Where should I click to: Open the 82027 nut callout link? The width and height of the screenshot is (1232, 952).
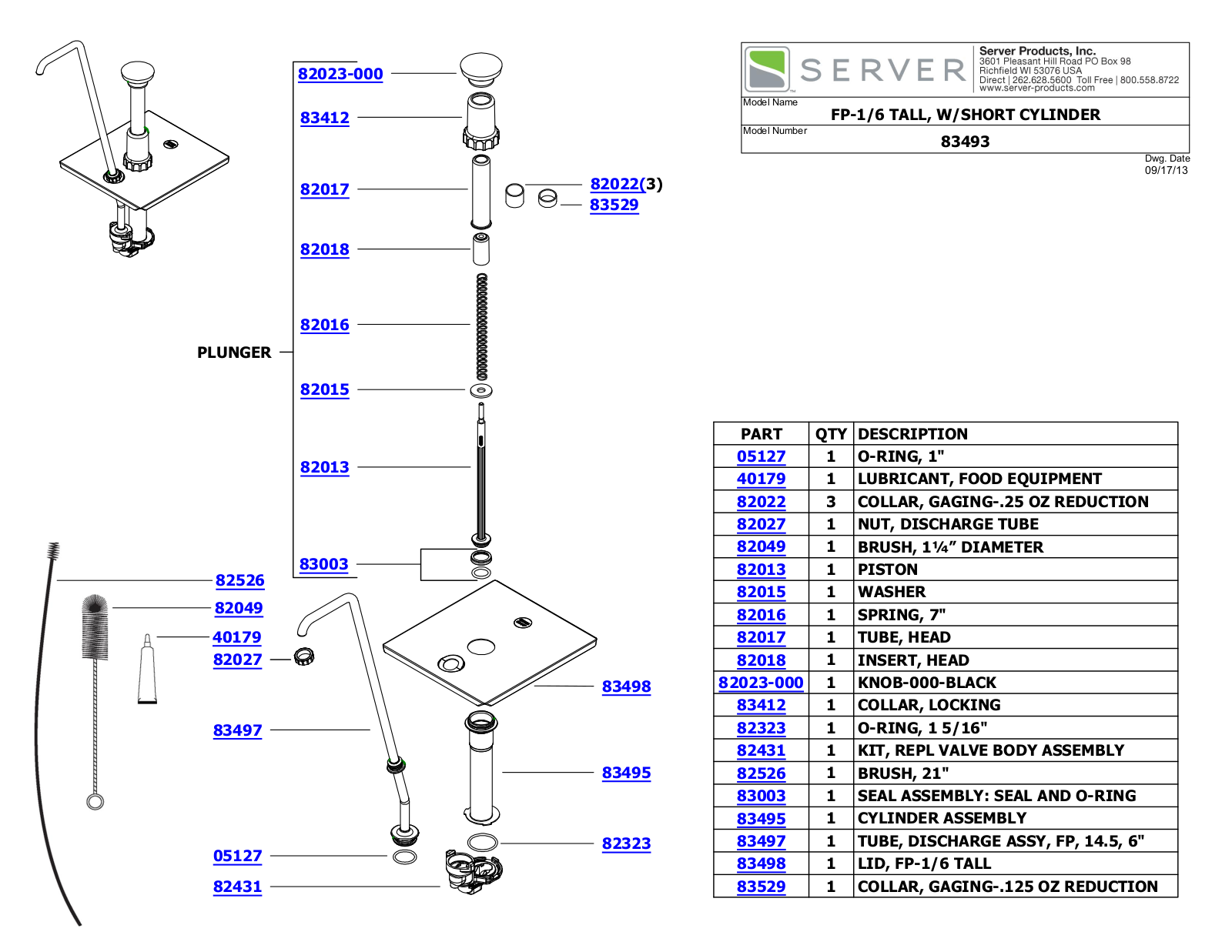click(238, 660)
